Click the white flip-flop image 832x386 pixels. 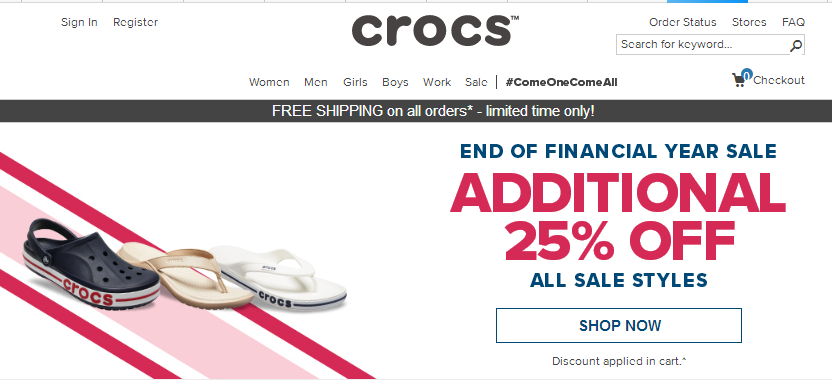point(278,277)
